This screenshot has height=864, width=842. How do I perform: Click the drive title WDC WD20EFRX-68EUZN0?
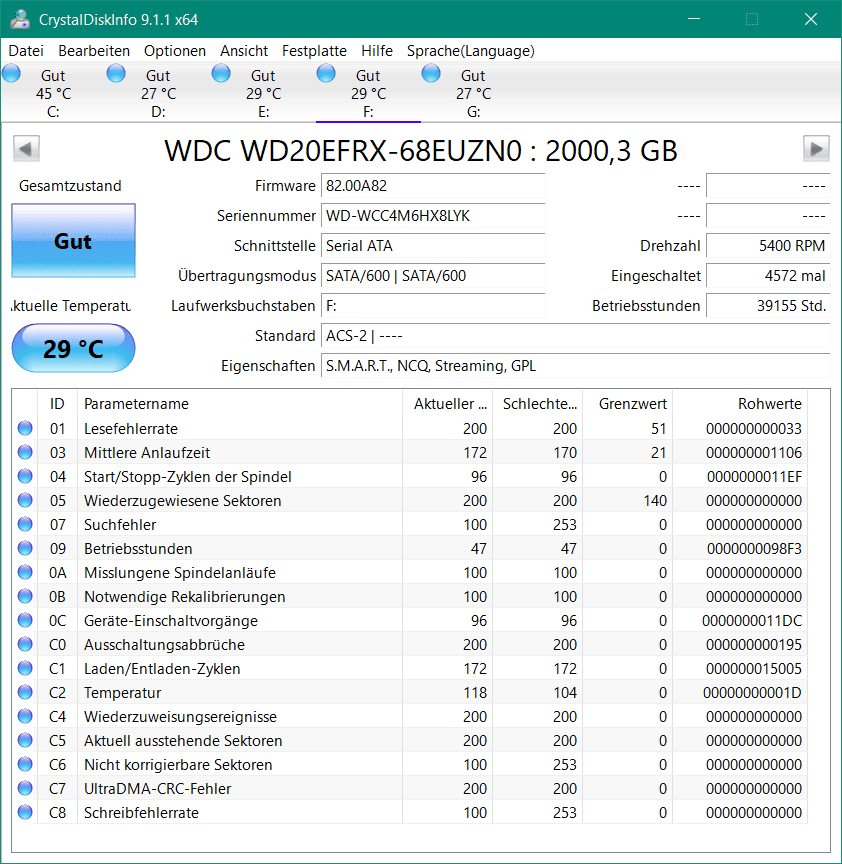click(420, 150)
